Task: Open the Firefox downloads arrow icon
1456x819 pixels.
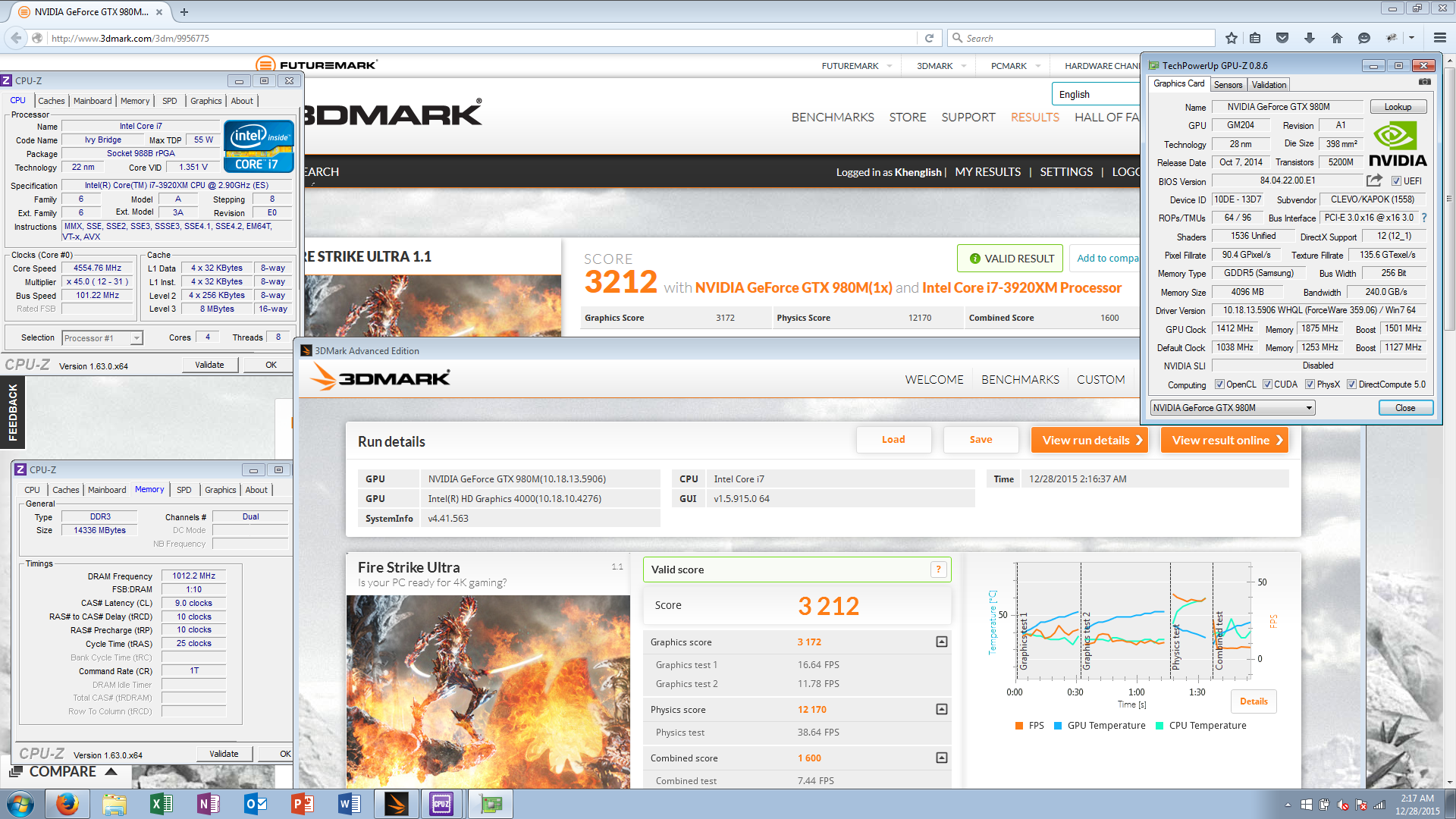Action: 1310,38
